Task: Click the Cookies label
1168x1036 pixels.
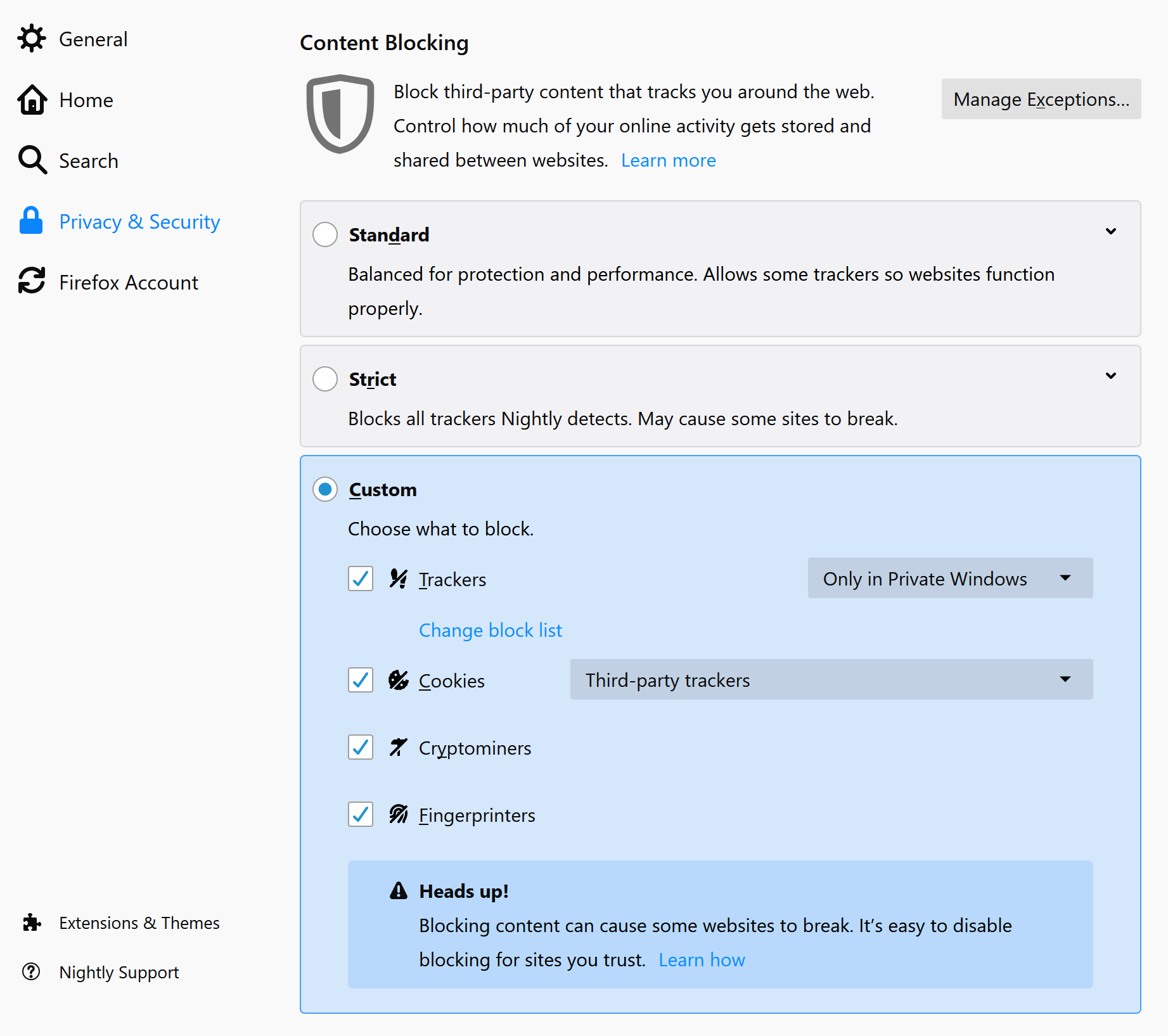Action: click(452, 681)
